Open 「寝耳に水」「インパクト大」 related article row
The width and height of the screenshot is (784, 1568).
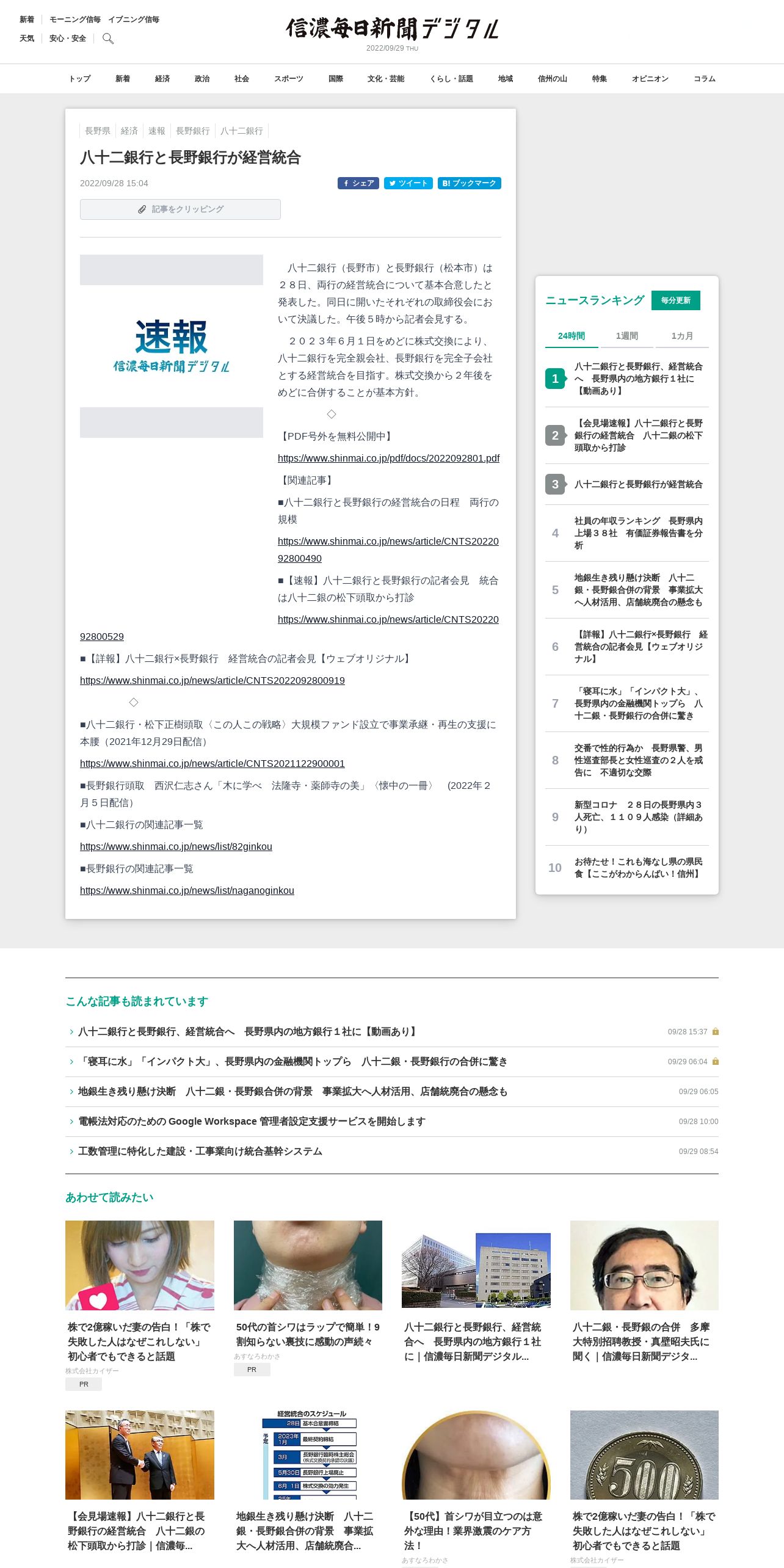pyautogui.click(x=392, y=1062)
